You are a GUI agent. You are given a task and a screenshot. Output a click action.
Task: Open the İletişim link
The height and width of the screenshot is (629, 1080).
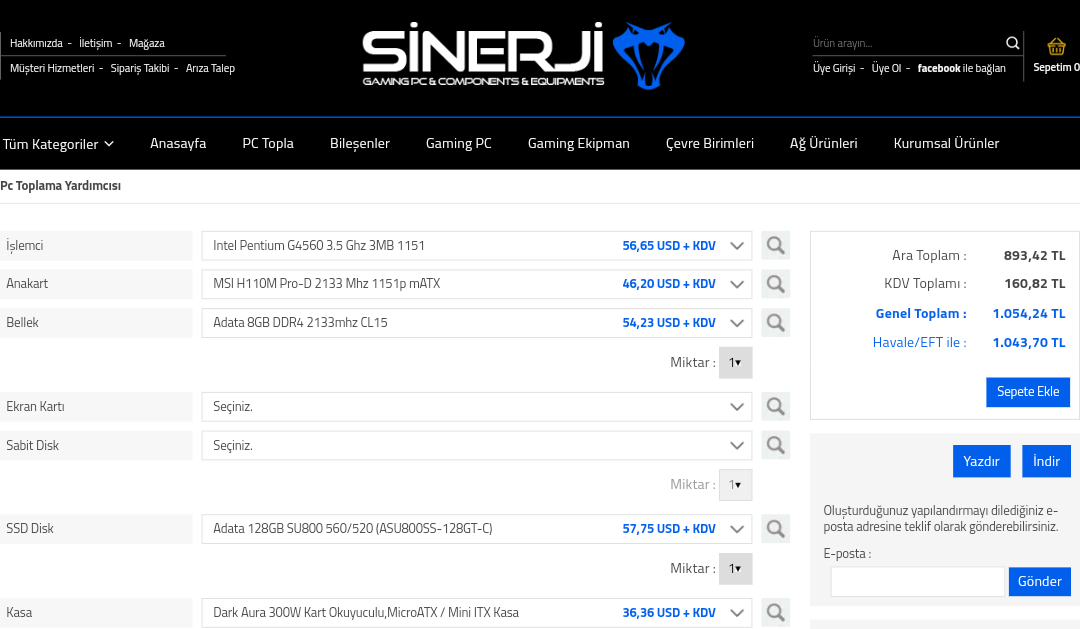95,43
